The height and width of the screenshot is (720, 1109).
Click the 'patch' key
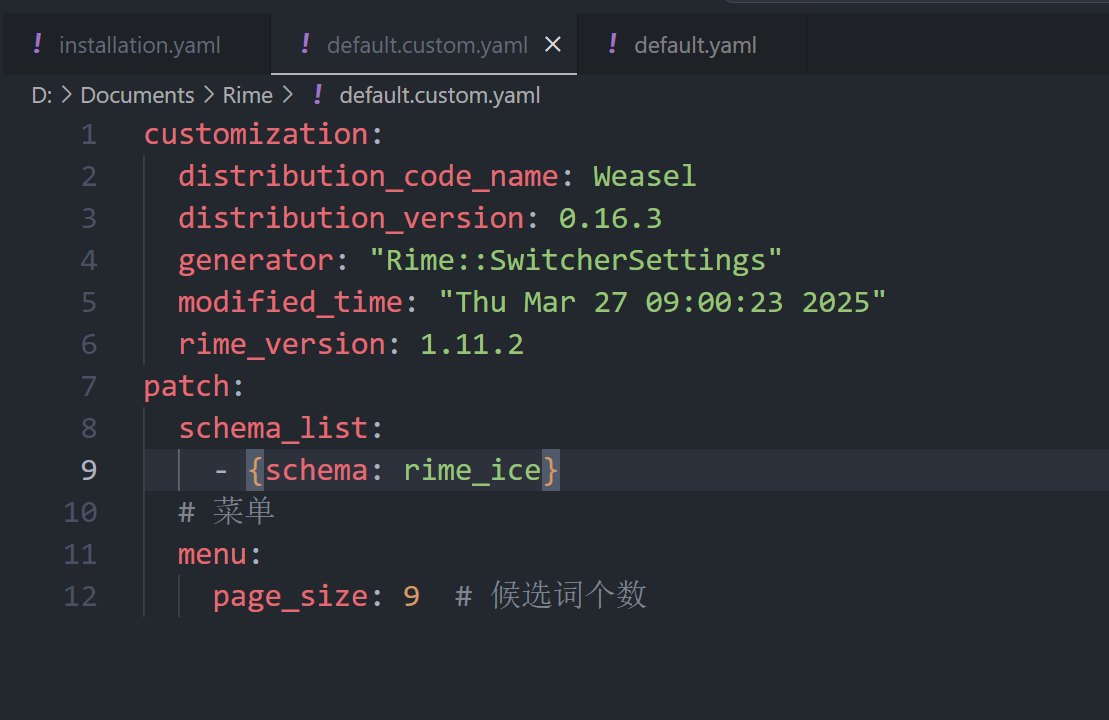[x=187, y=386]
